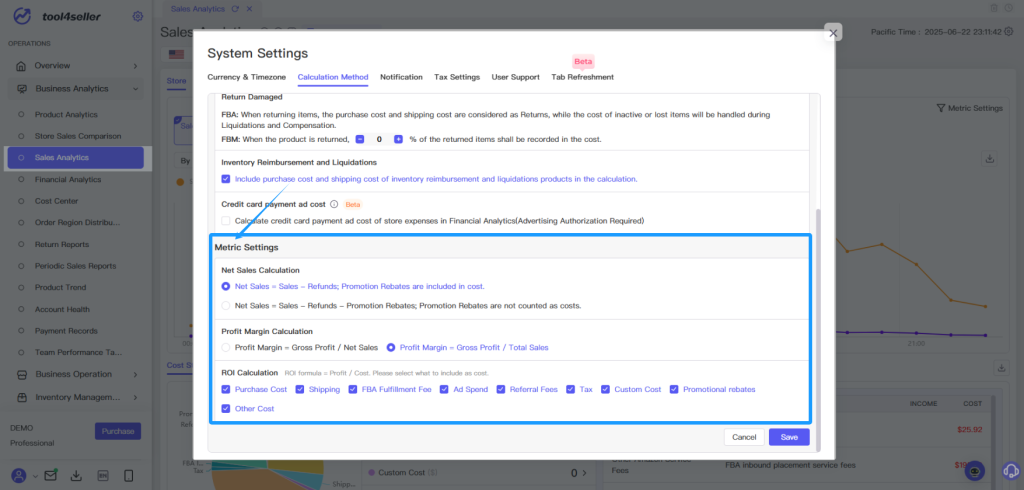Open the mail messages icon
The image size is (1024, 490).
pyautogui.click(x=50, y=476)
